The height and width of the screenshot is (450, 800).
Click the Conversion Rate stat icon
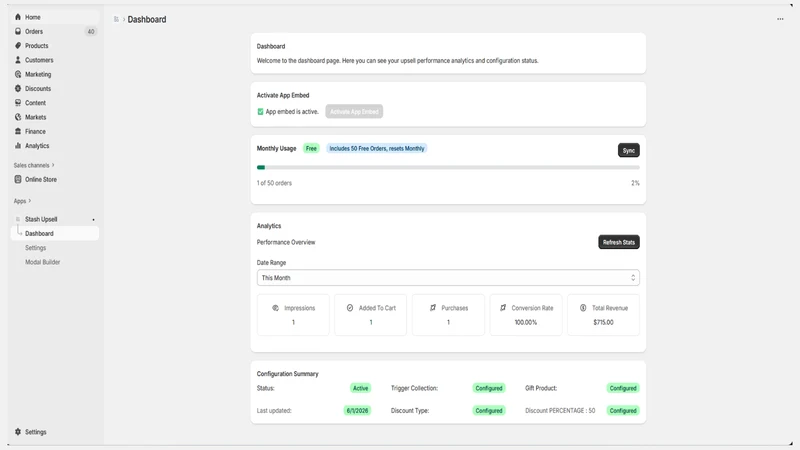[x=503, y=308]
